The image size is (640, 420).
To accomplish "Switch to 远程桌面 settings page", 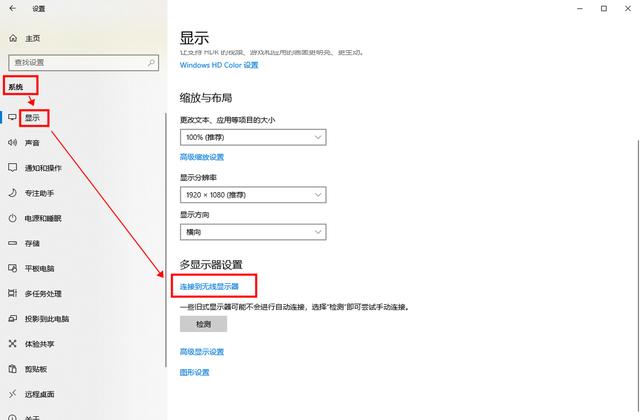I will (40, 394).
